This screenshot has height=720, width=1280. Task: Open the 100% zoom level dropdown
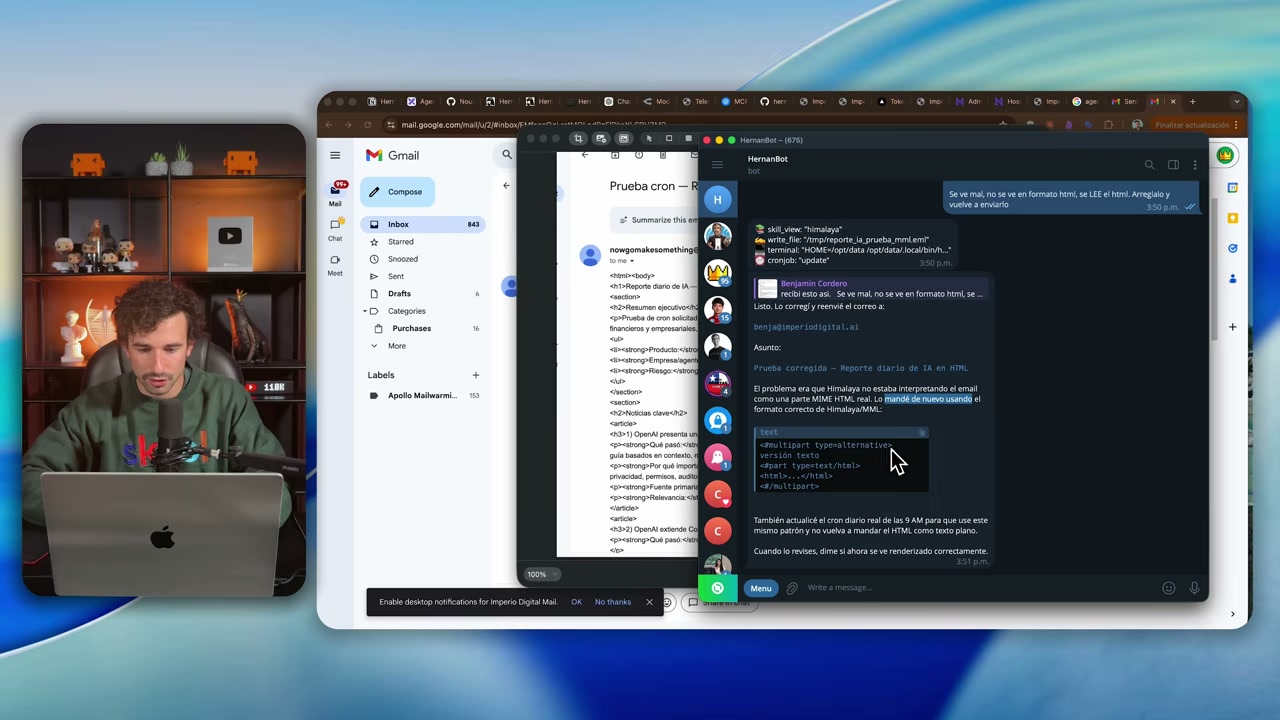(x=542, y=574)
